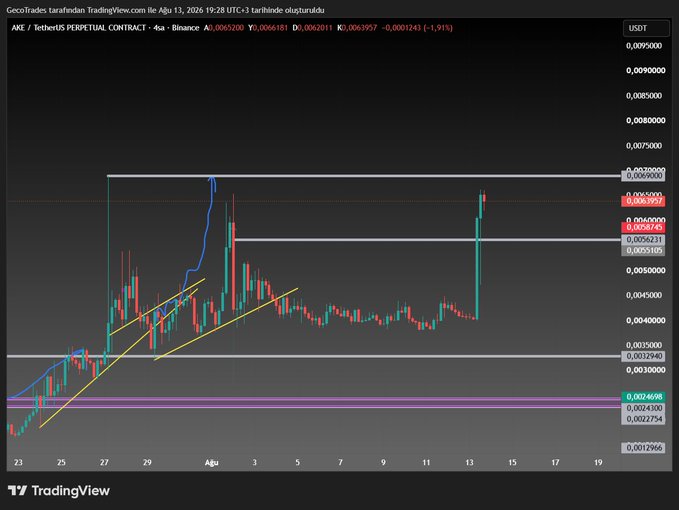This screenshot has height=510, width=679.
Task: Click the GecoTrades attribution text at top
Action: [165, 10]
